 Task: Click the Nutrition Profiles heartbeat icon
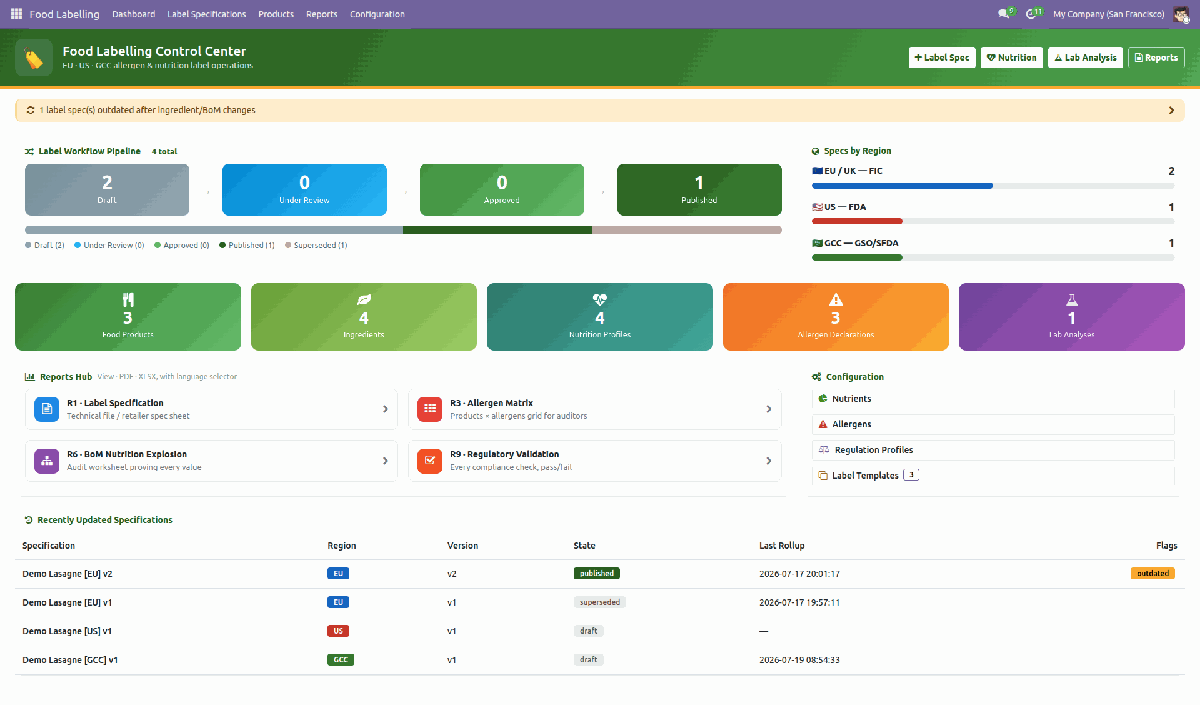600,299
